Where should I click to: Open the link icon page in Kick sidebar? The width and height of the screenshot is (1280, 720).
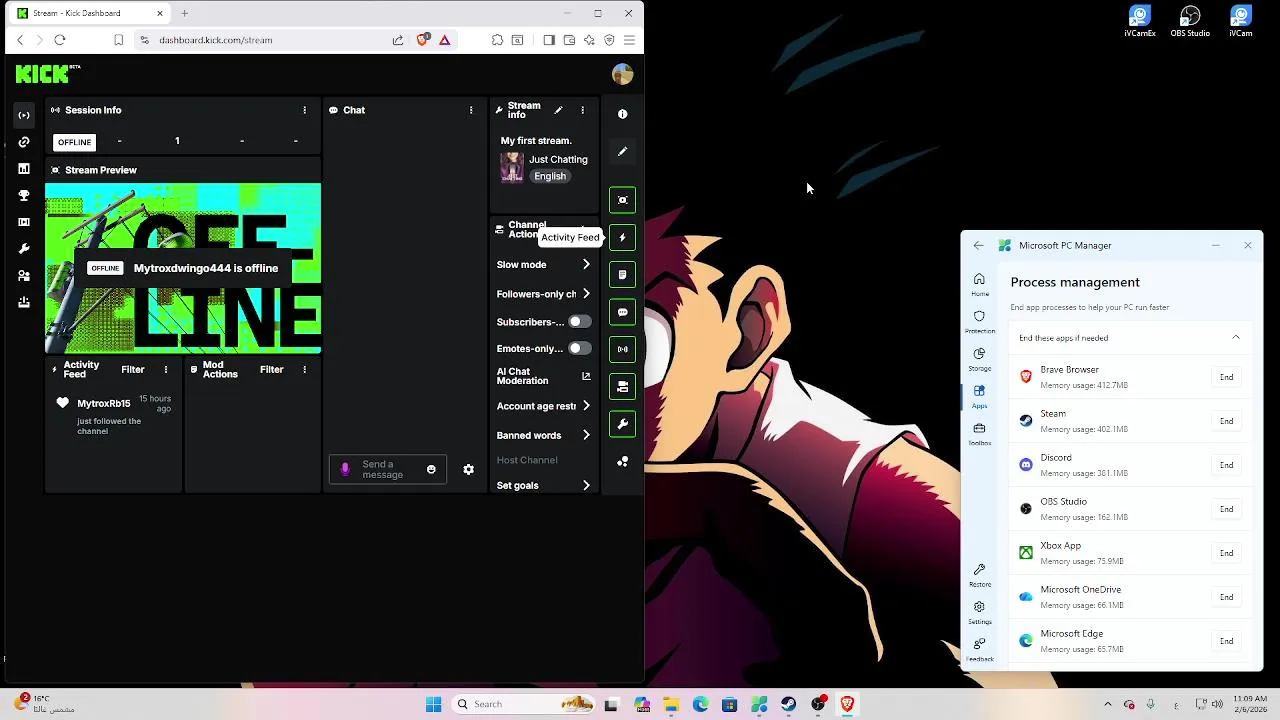[24, 142]
